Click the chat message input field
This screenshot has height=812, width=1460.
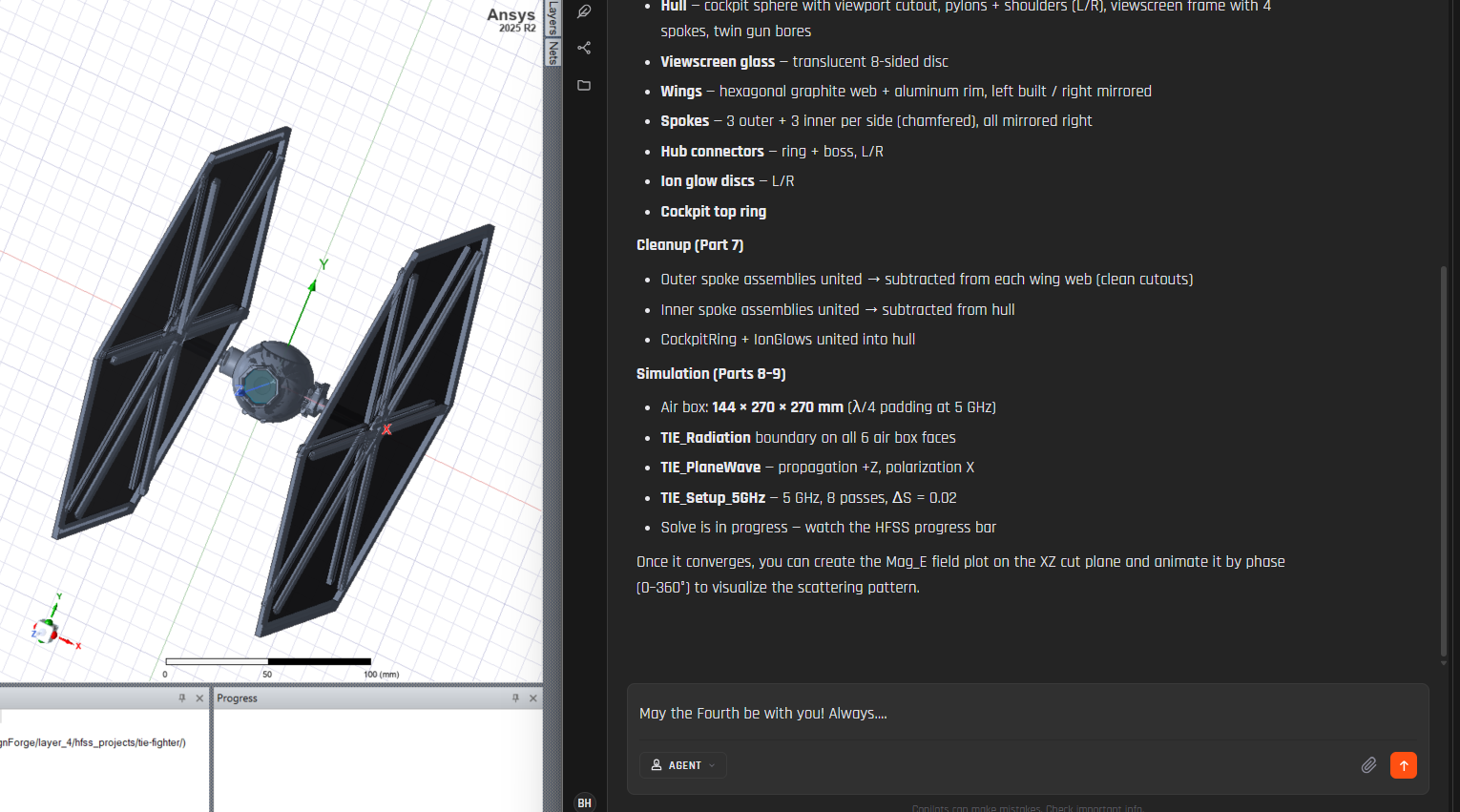[1027, 714]
